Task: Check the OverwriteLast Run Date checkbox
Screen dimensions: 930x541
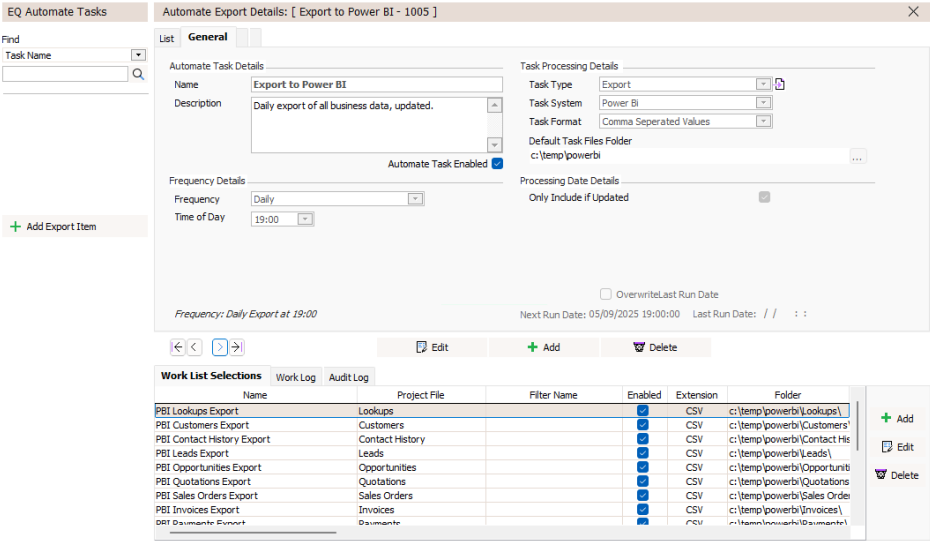Action: [x=606, y=294]
